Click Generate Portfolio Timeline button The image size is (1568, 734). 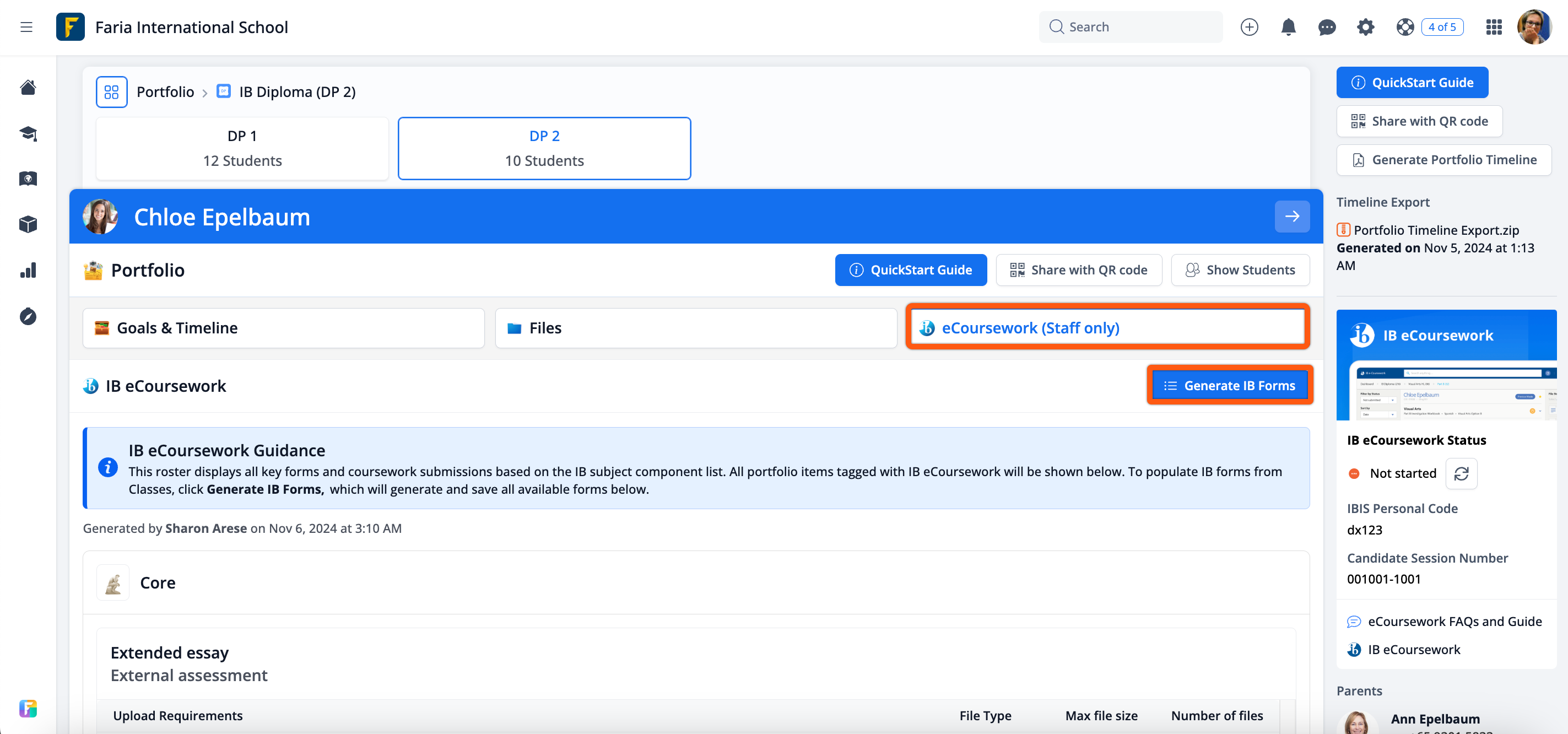pos(1444,159)
